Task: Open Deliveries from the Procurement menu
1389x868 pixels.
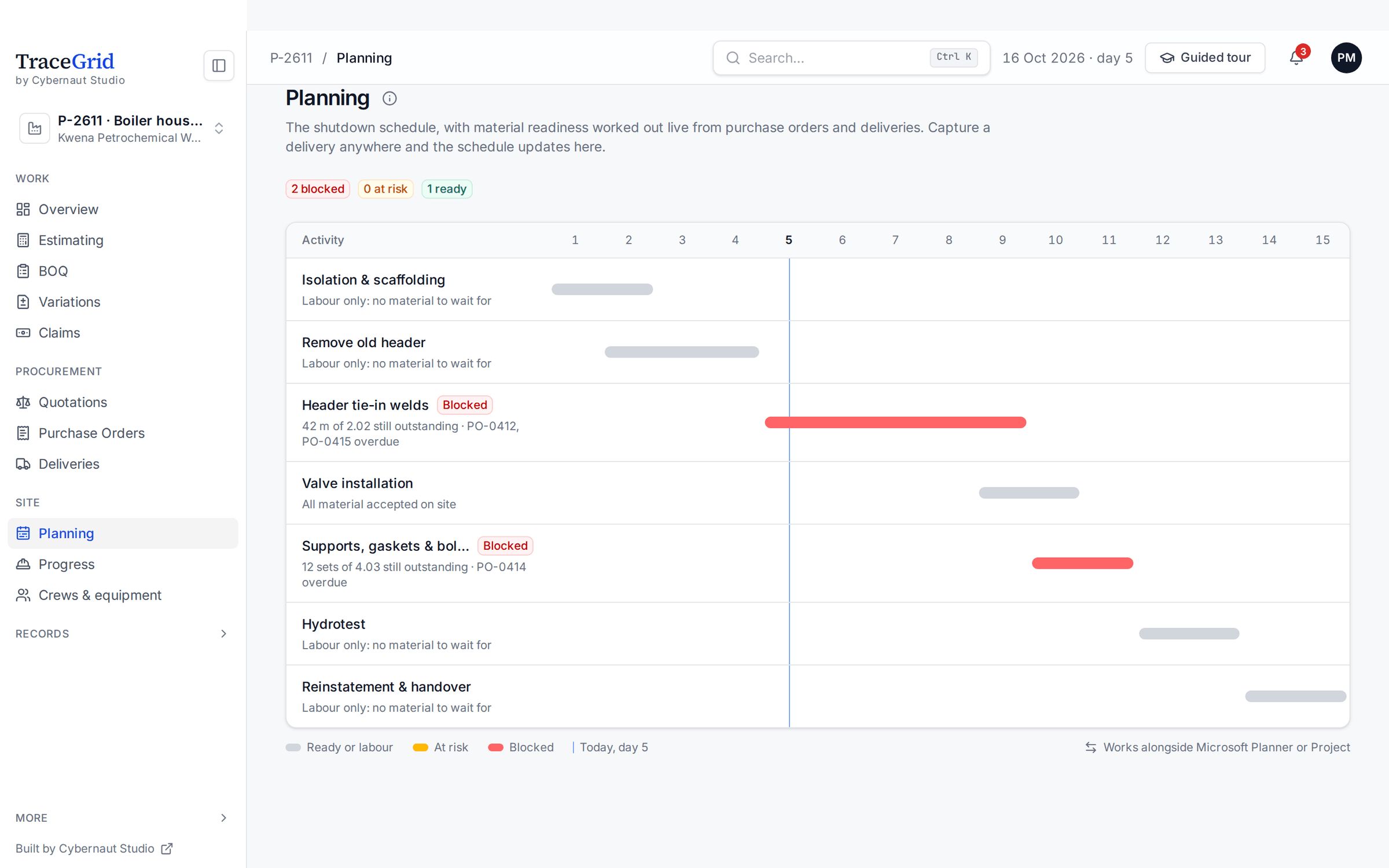Action: (x=123, y=464)
